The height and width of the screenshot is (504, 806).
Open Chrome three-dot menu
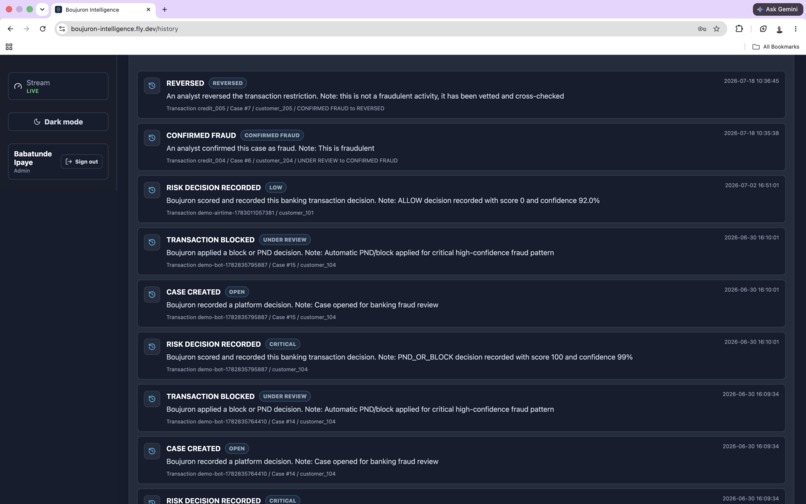(795, 29)
